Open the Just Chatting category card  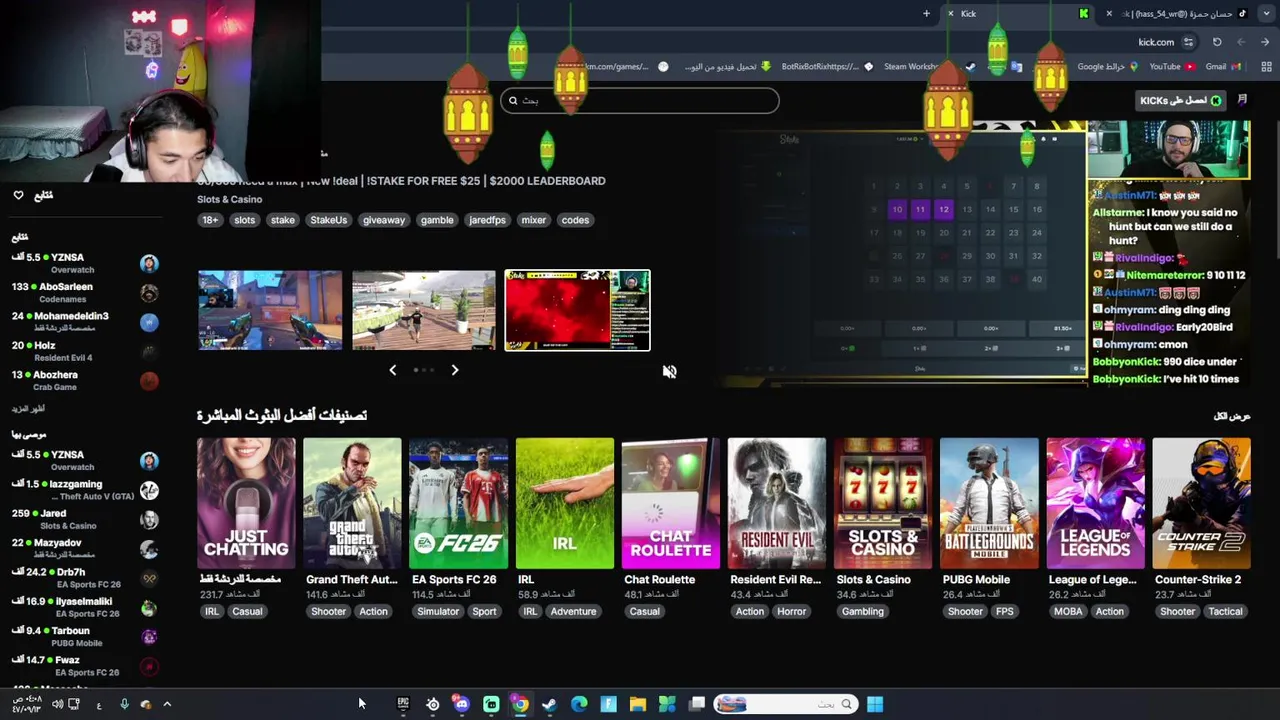click(x=246, y=503)
